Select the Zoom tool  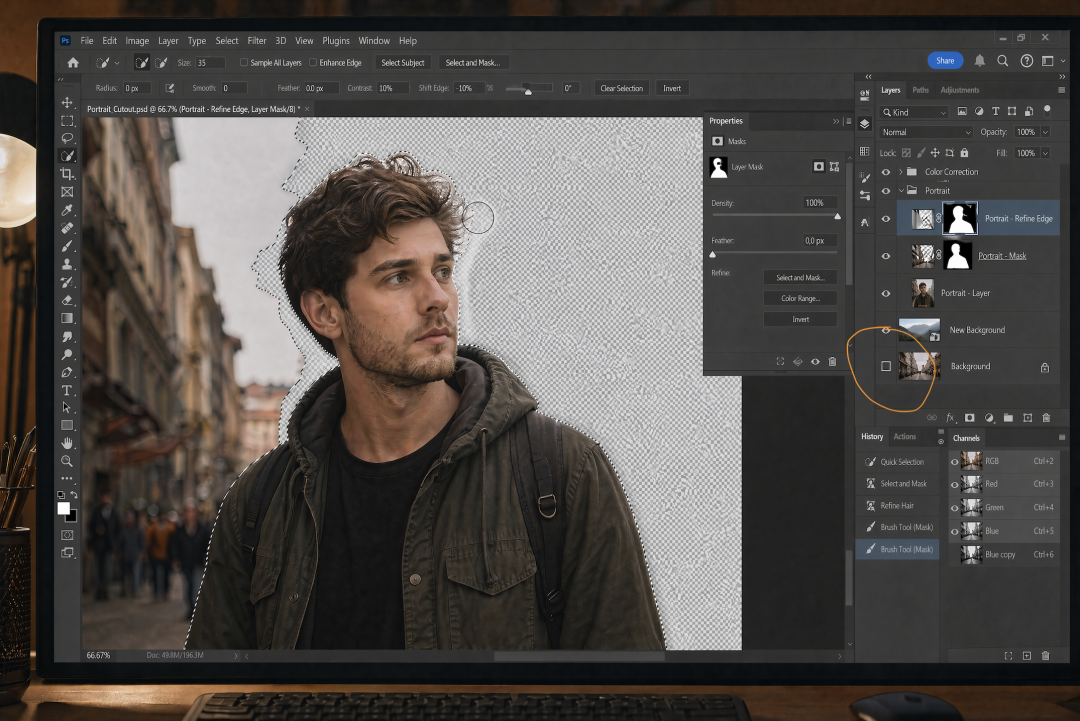tap(67, 461)
